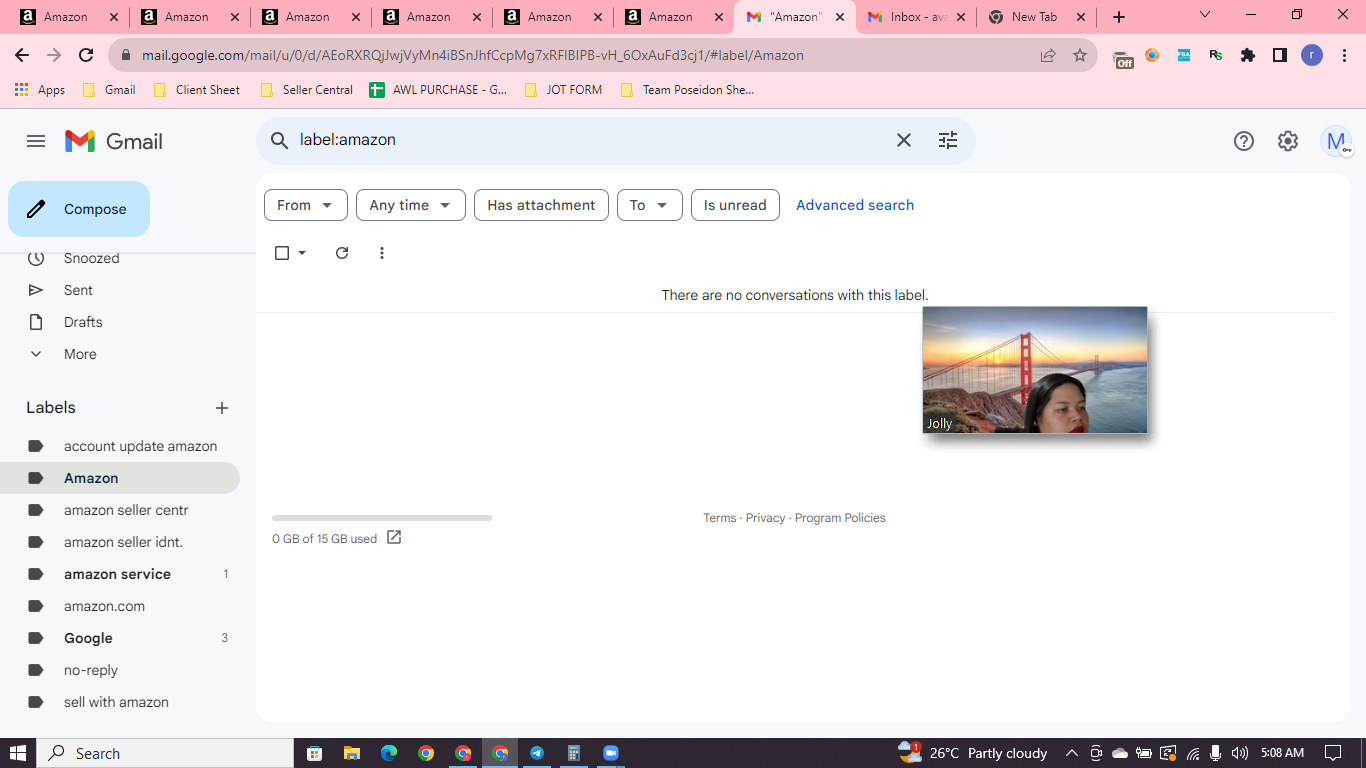Open the Chrome Extensions puzzle icon
1366x768 pixels.
tap(1248, 56)
